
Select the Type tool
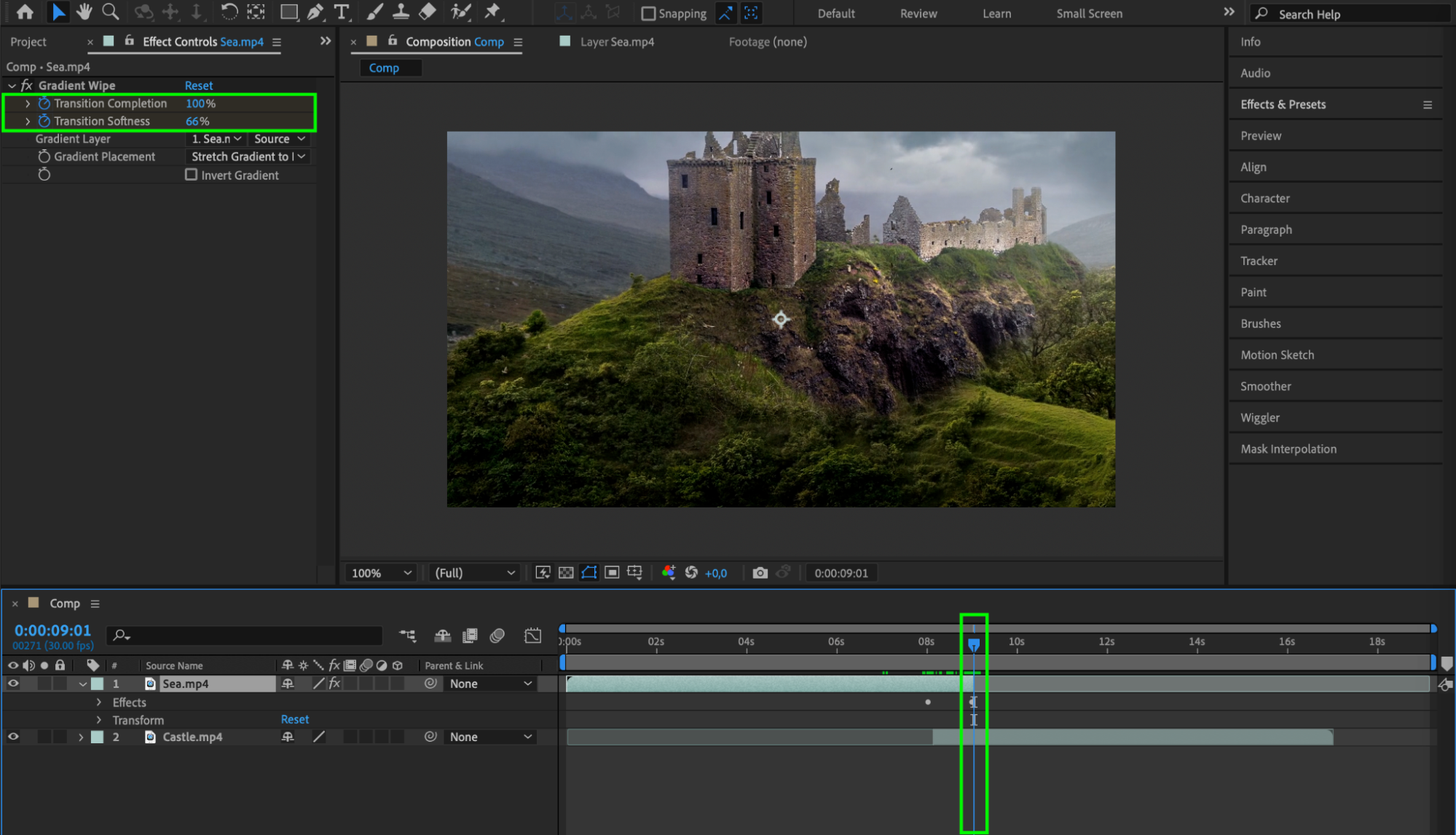click(x=341, y=12)
